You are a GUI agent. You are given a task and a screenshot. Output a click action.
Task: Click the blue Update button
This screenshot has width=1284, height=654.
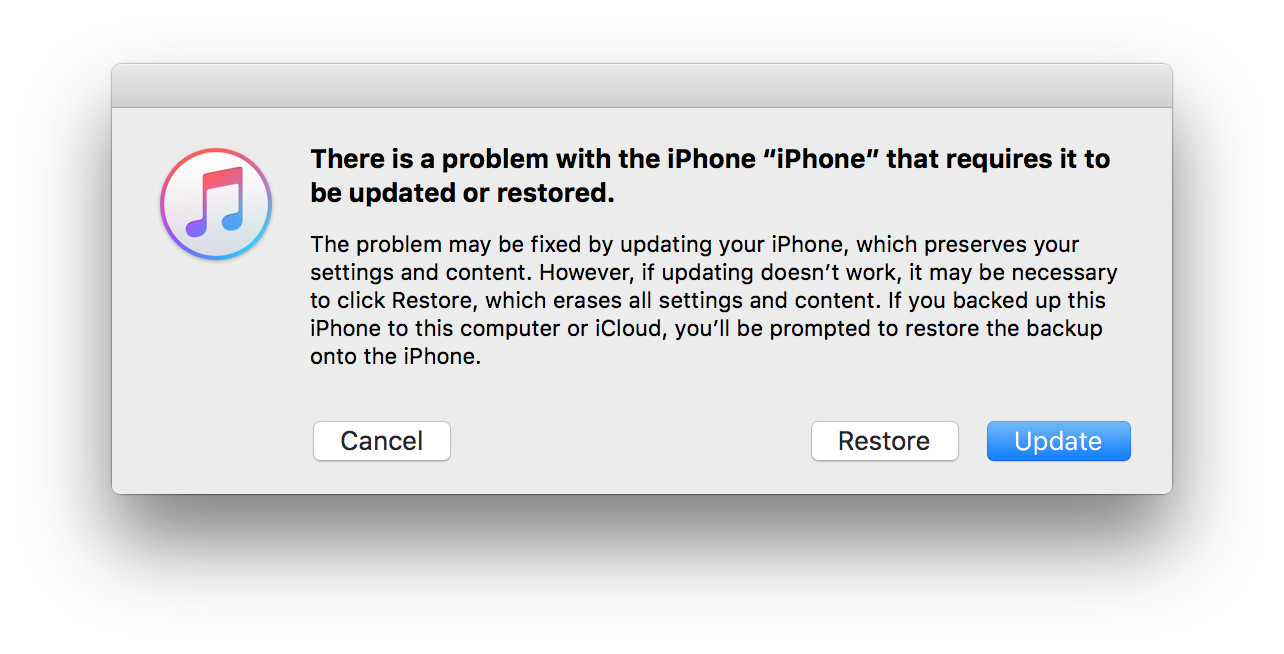pos(1058,441)
